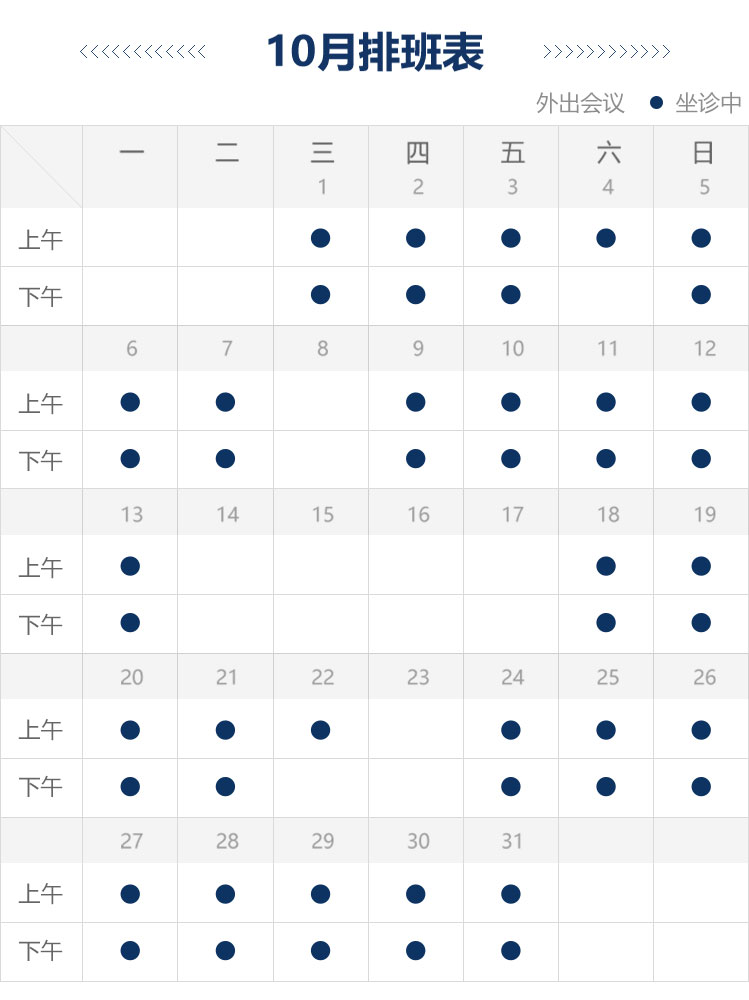
Task: Click the date number 16
Action: pos(418,514)
